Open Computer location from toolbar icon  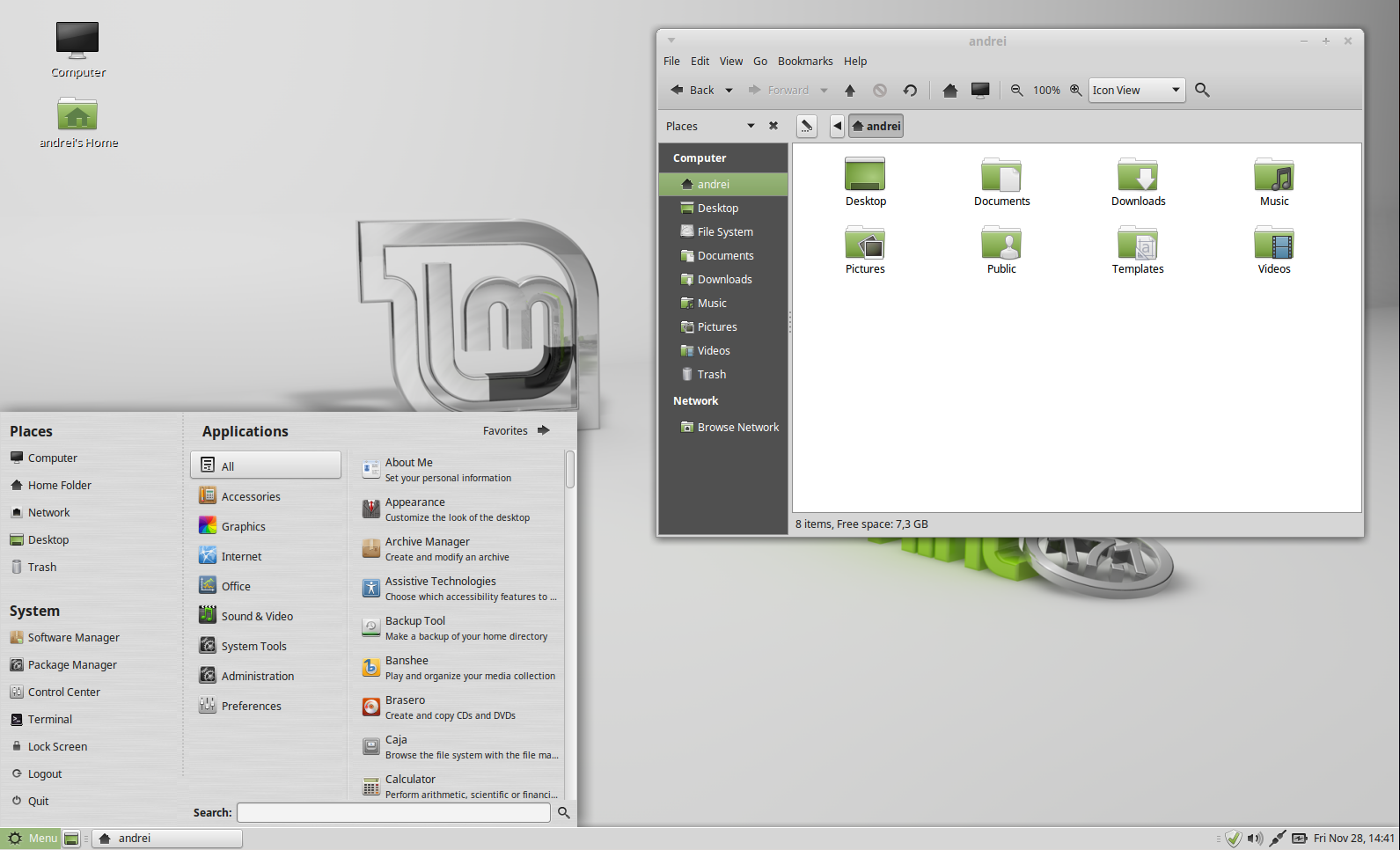pyautogui.click(x=980, y=91)
